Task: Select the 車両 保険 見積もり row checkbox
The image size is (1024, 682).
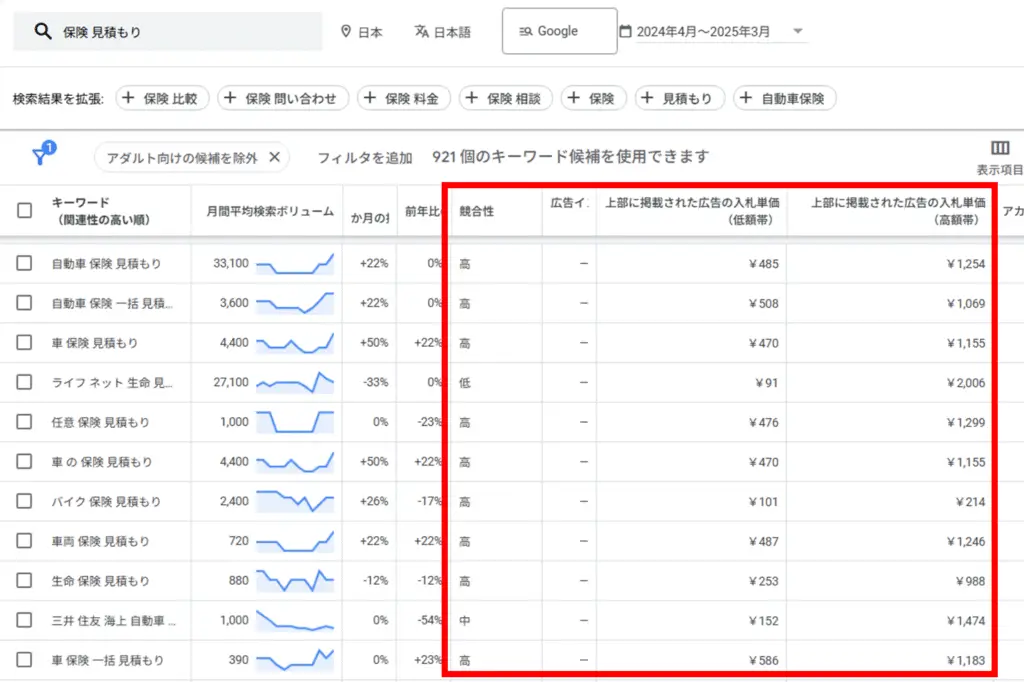Action: tap(24, 541)
